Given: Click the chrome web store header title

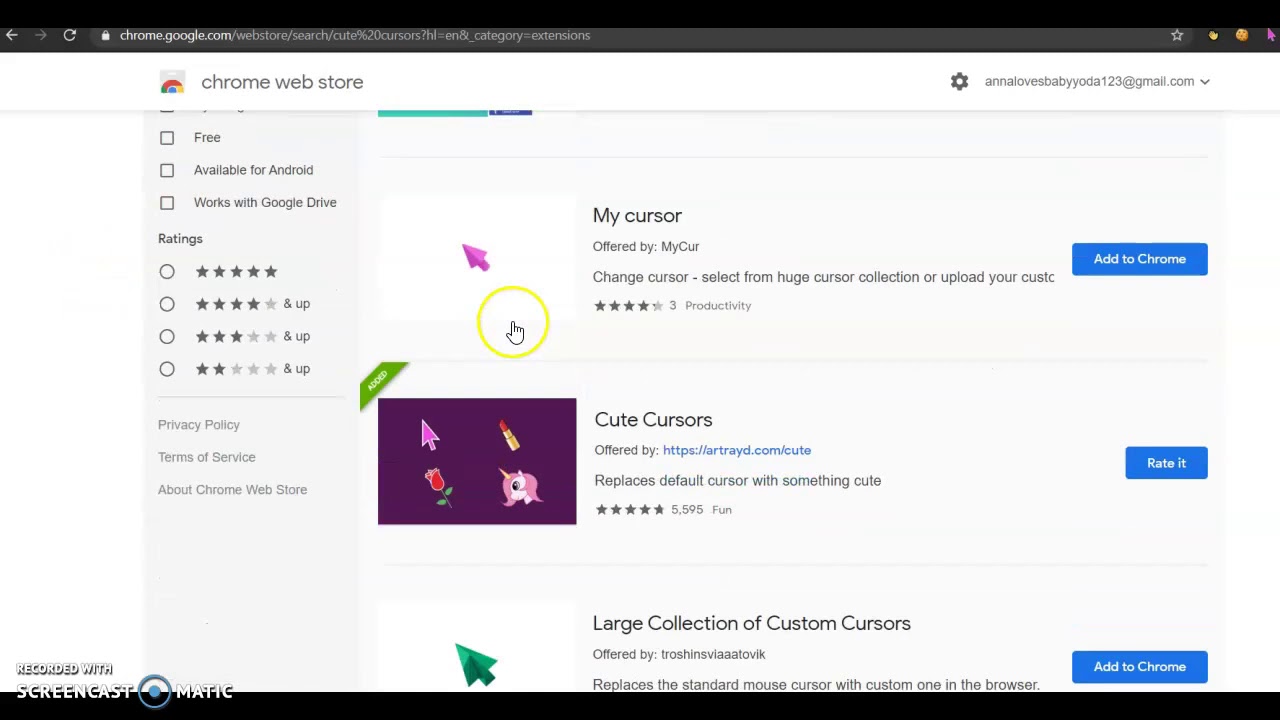Looking at the screenshot, I should click(x=282, y=82).
